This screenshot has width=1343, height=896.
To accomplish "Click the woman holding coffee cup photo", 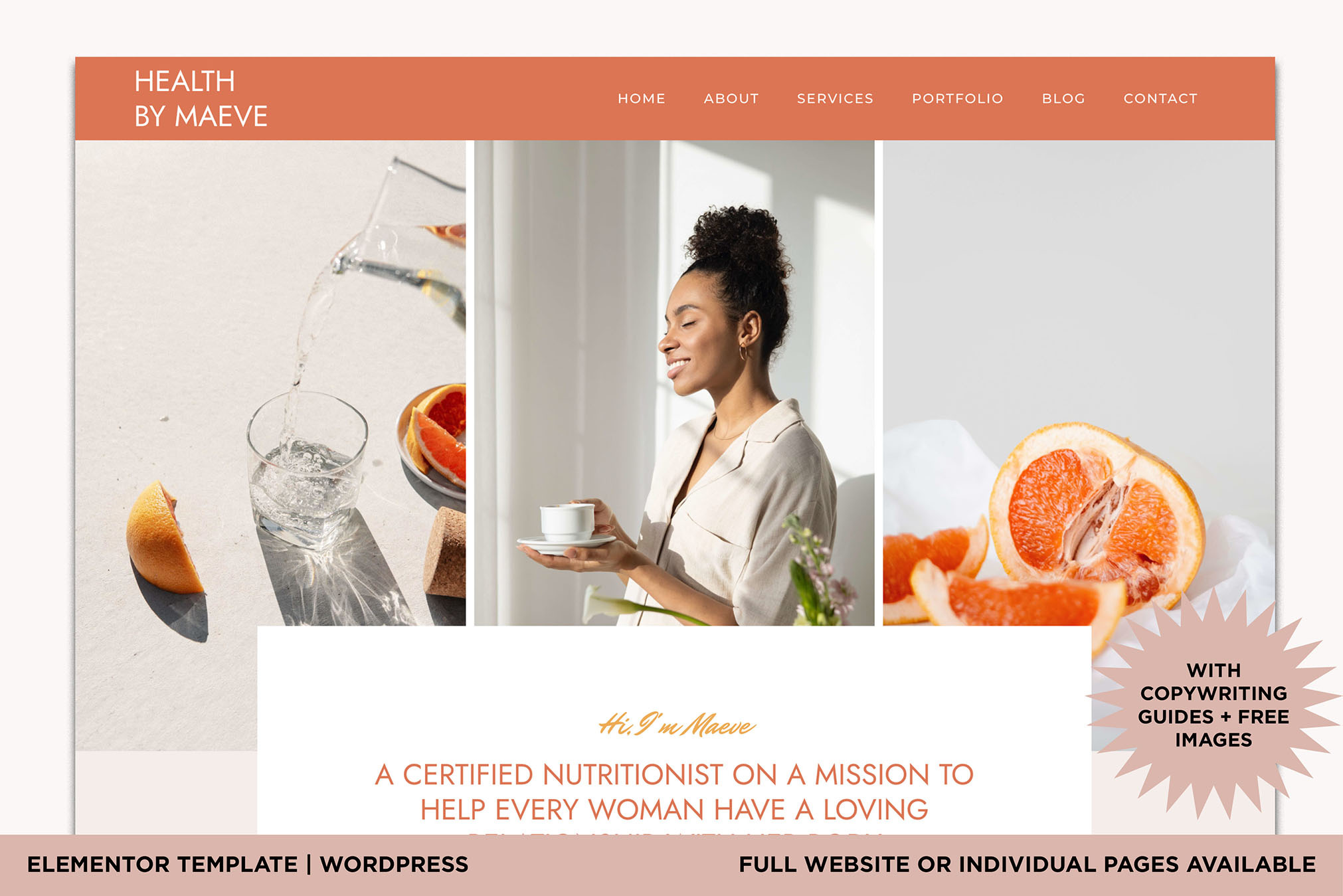I will 674,383.
